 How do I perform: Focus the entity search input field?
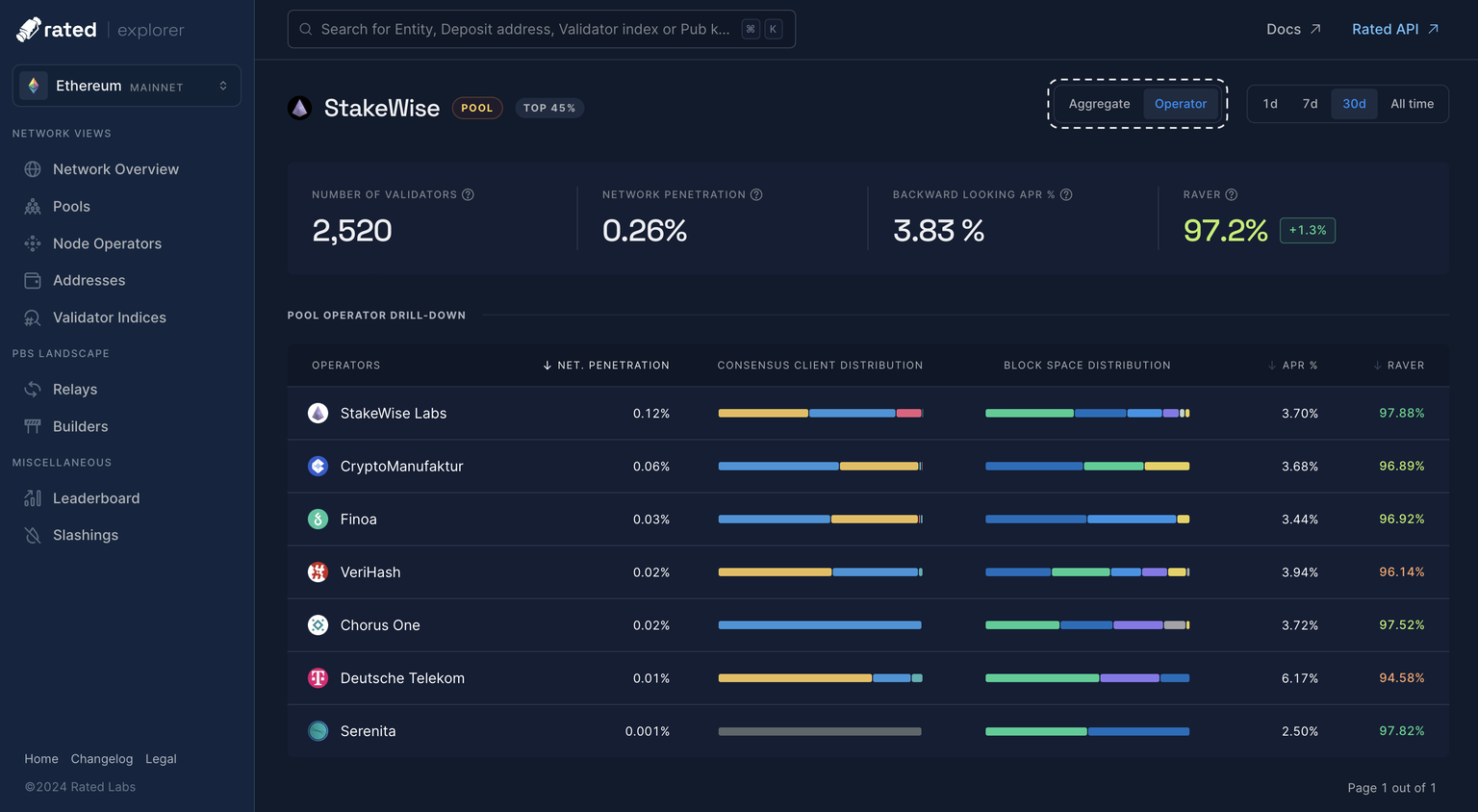542,29
